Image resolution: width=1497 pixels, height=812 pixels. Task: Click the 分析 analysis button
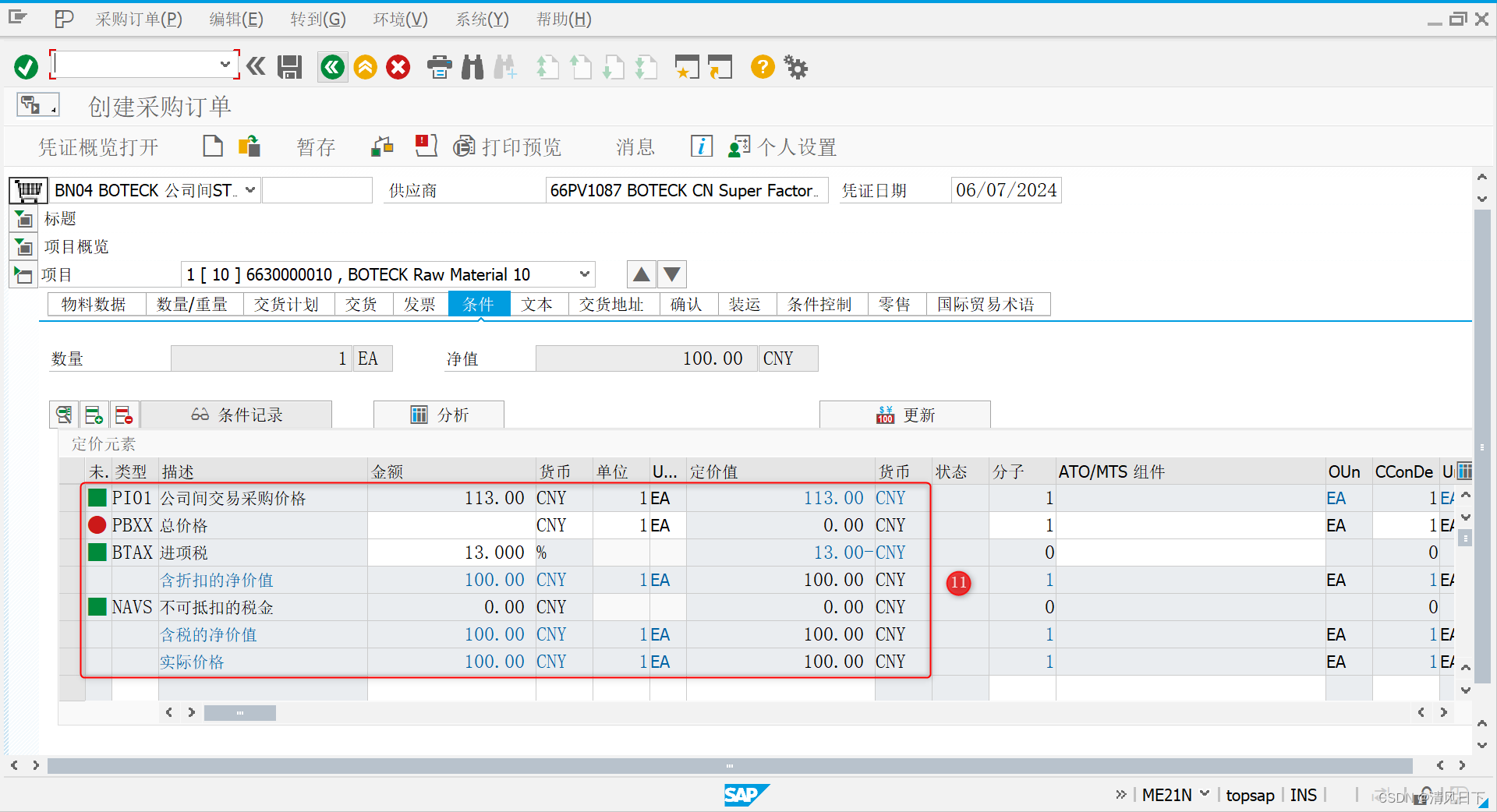[x=439, y=415]
